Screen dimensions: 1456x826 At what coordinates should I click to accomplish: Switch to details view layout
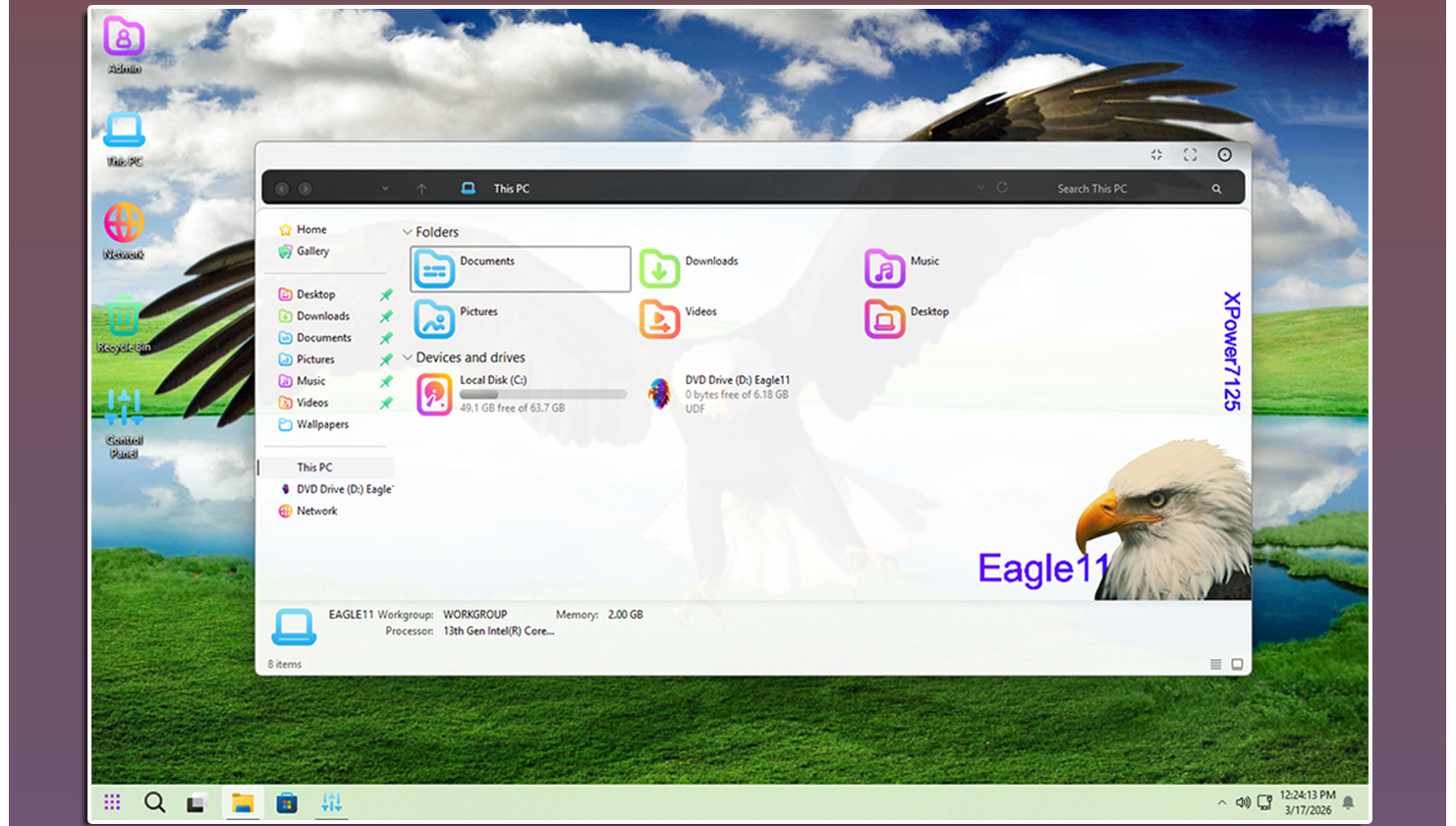[1215, 665]
